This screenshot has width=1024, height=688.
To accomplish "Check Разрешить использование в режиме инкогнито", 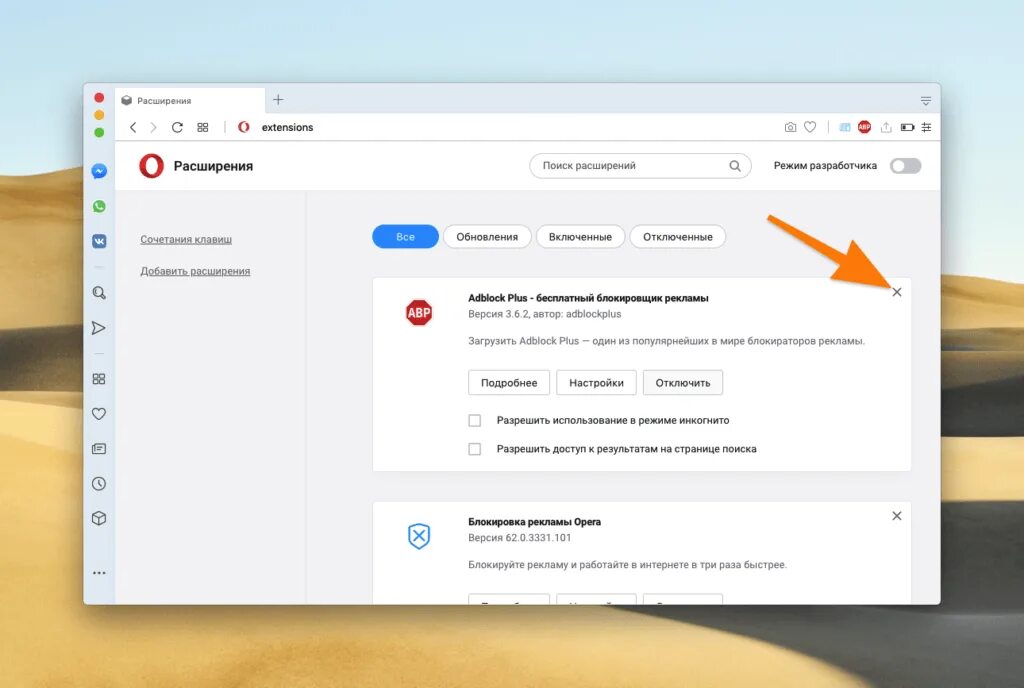I will [x=474, y=420].
